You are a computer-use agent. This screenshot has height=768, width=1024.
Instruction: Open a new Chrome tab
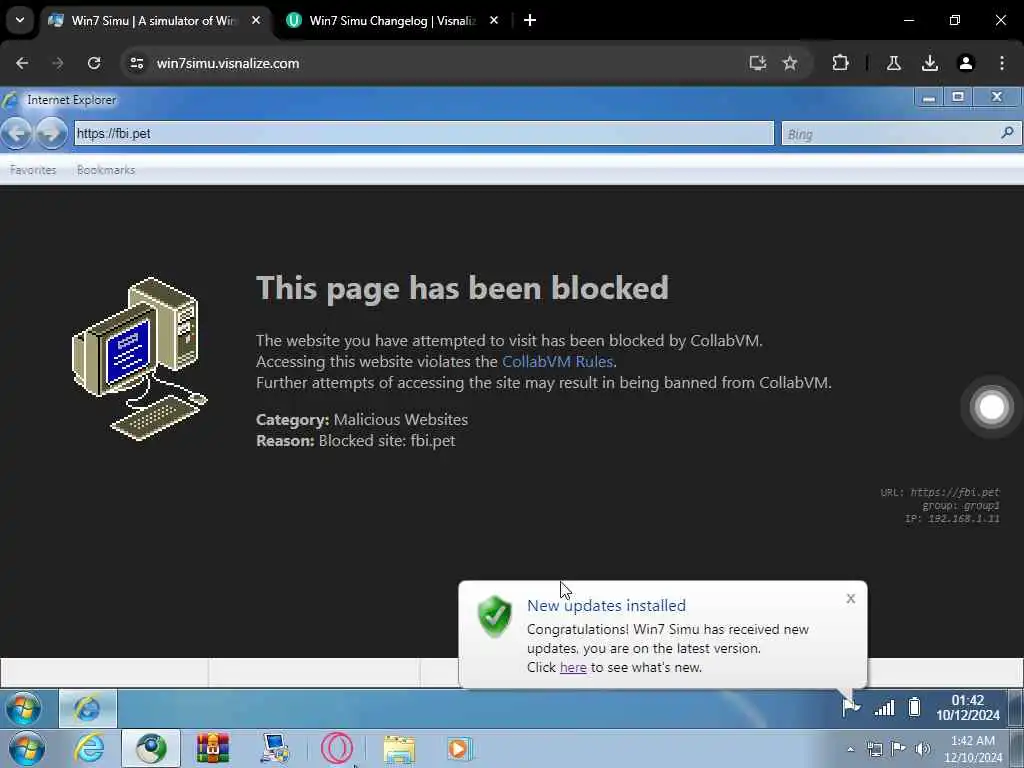tap(530, 21)
